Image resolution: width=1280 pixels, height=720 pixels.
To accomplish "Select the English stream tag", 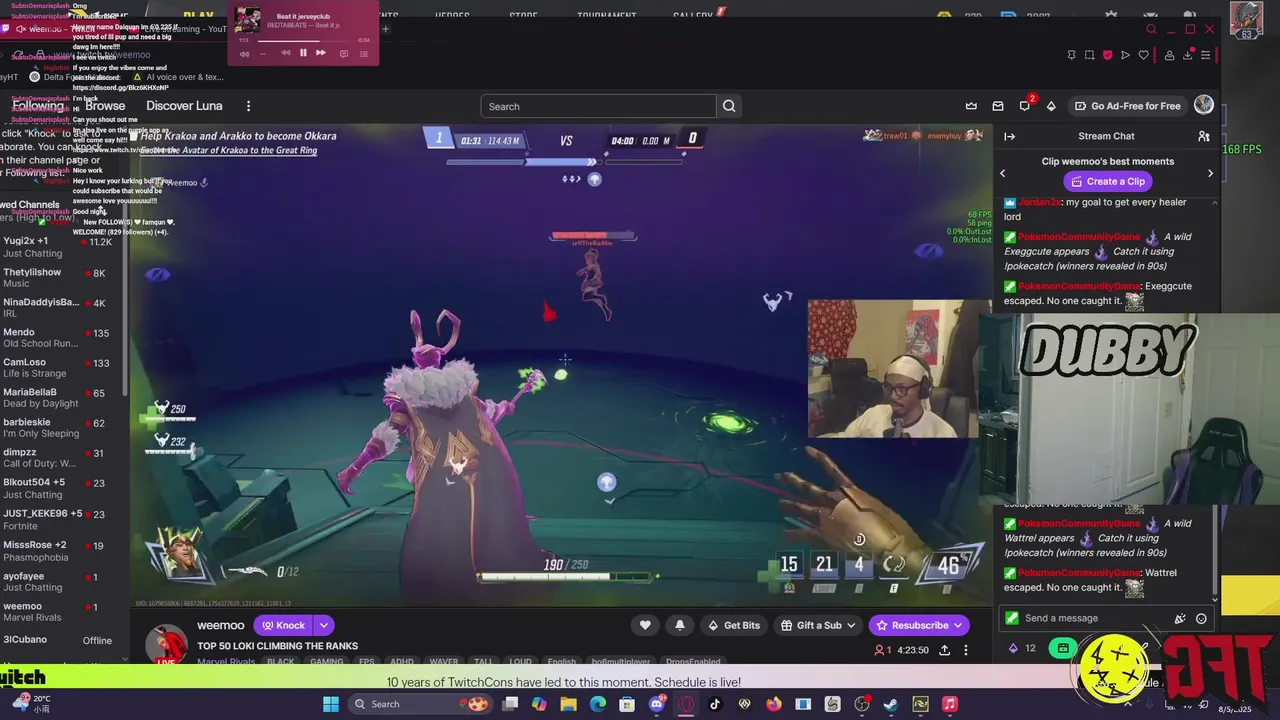I will 561,662.
